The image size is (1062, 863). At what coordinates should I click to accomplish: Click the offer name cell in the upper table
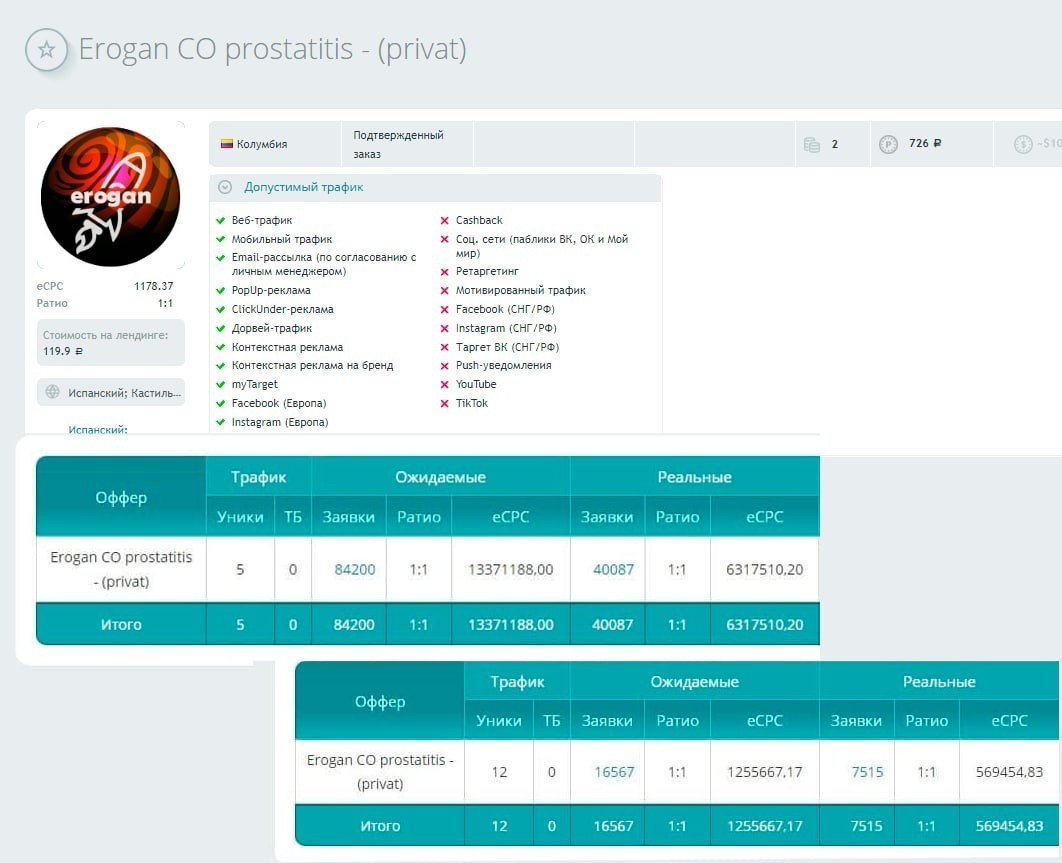(x=121, y=570)
